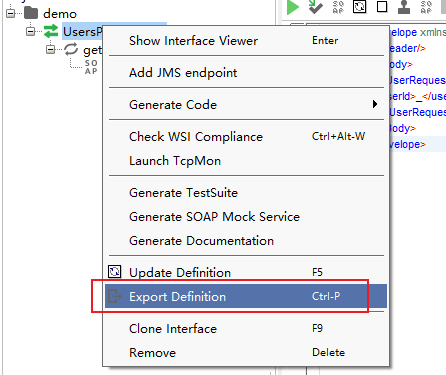Click the Update Definition refresh icon in menu
Viewport: 446px width, 375px height.
click(115, 272)
